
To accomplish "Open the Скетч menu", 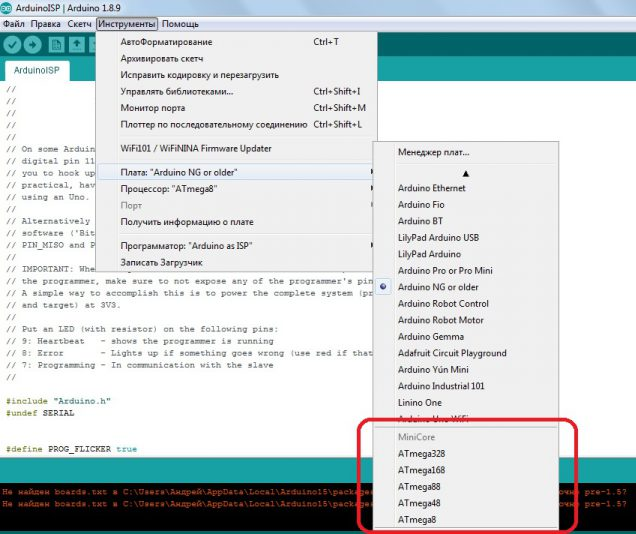I will [x=79, y=24].
